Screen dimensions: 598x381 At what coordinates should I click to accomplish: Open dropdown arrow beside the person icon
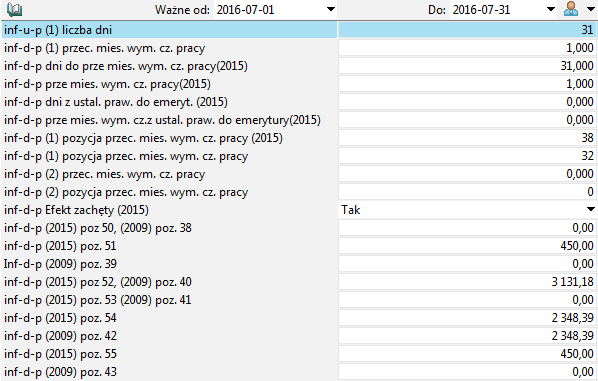click(x=590, y=9)
